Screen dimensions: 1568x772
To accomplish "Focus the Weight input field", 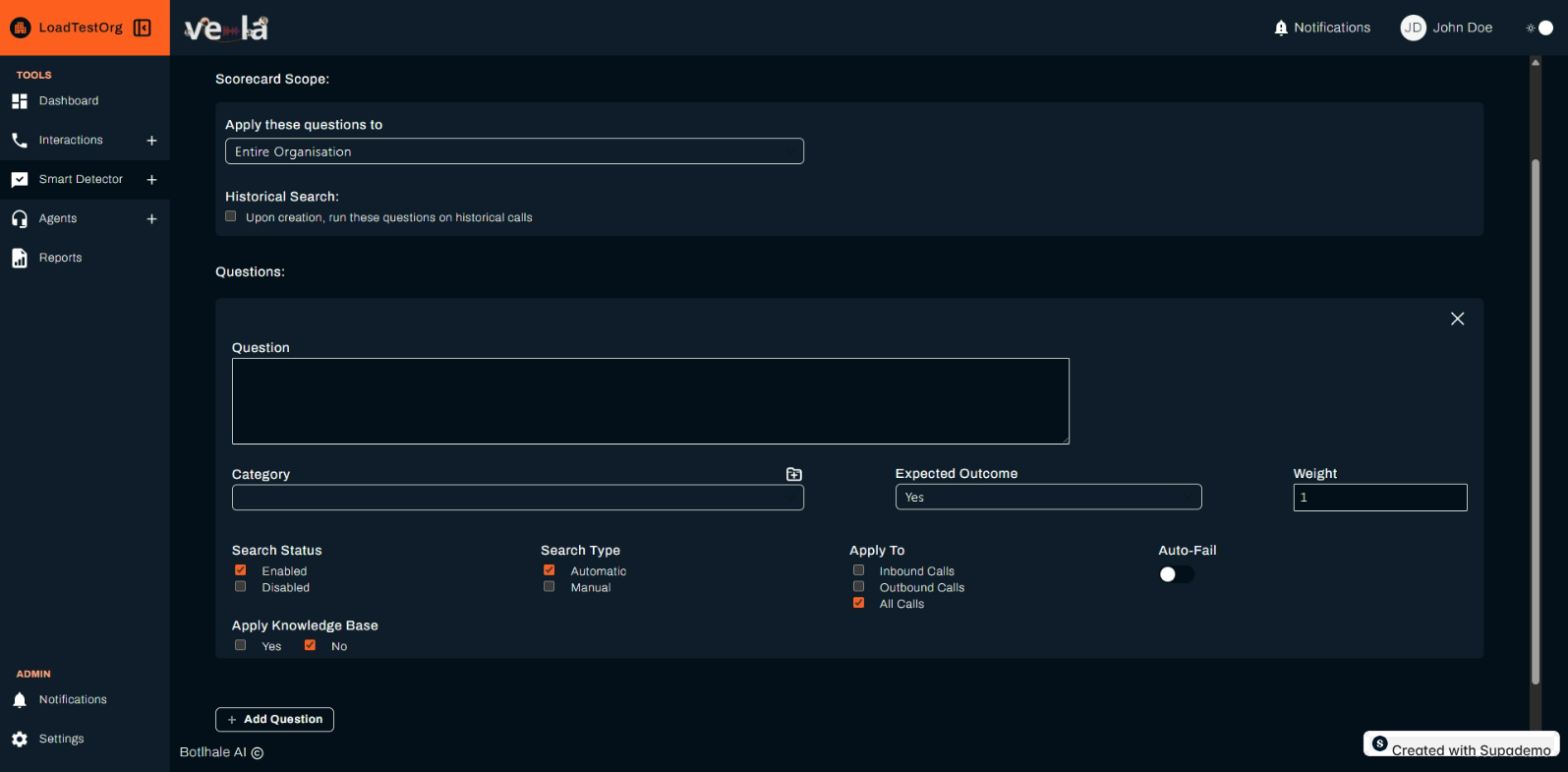I will click(x=1380, y=498).
